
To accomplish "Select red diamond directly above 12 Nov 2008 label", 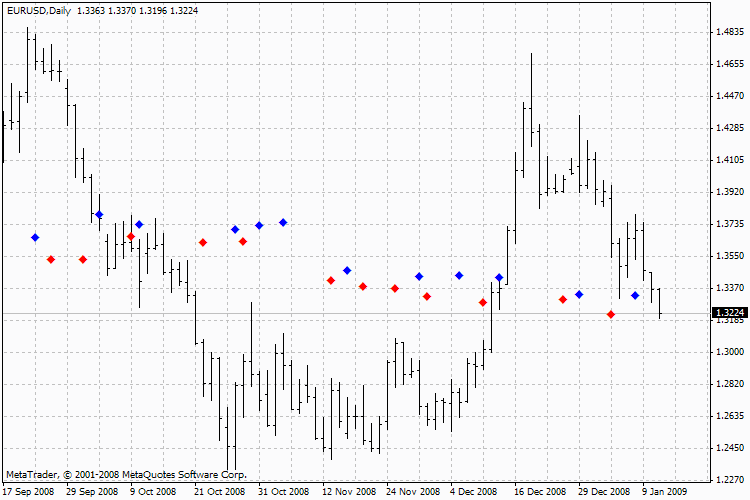I will (331, 281).
